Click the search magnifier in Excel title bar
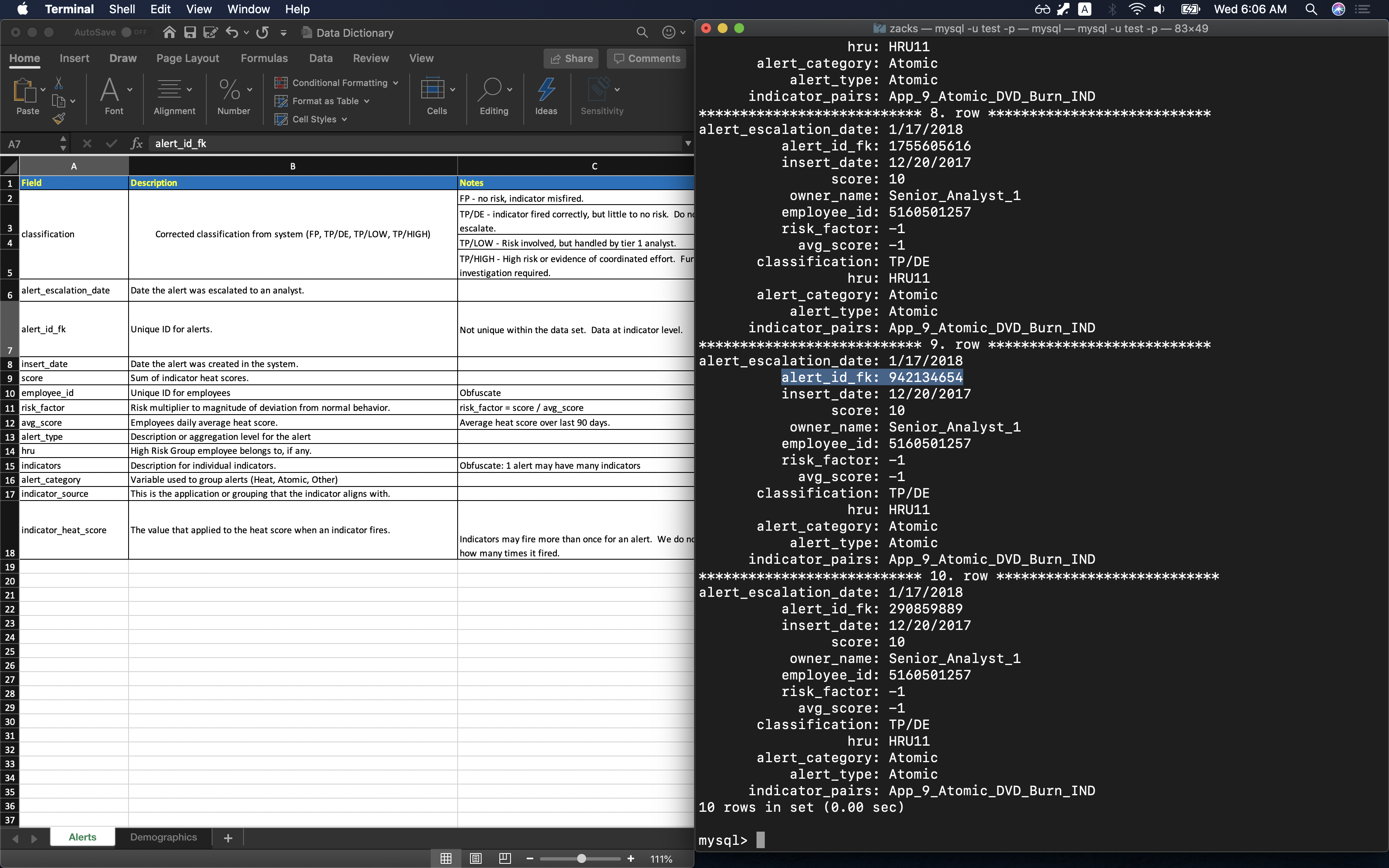 click(x=642, y=33)
